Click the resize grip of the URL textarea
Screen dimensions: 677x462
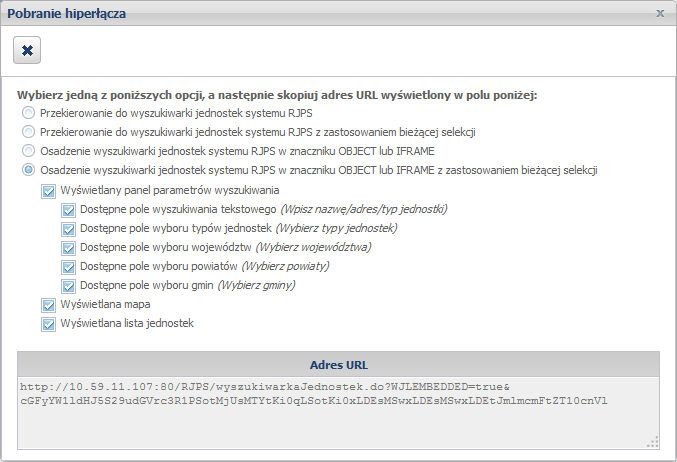(x=653, y=440)
